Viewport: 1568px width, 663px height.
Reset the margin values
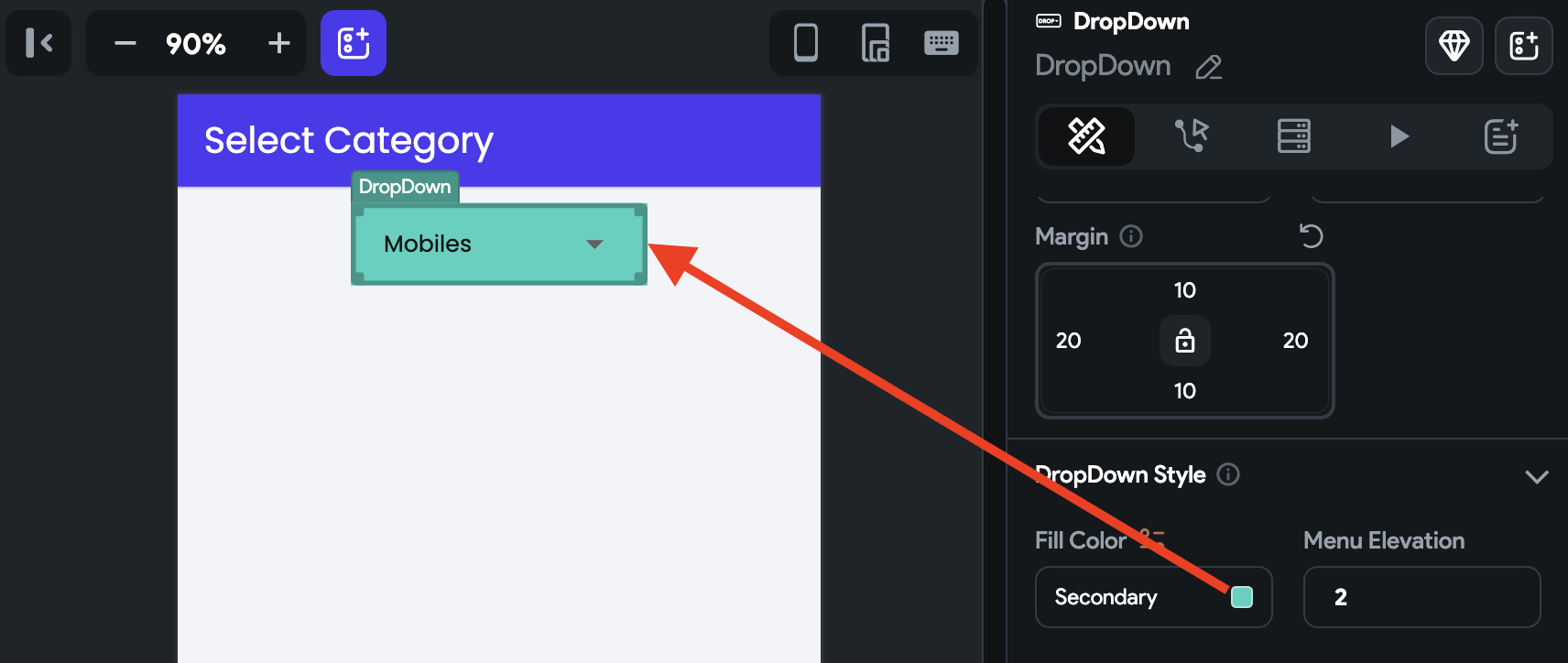pyautogui.click(x=1312, y=236)
